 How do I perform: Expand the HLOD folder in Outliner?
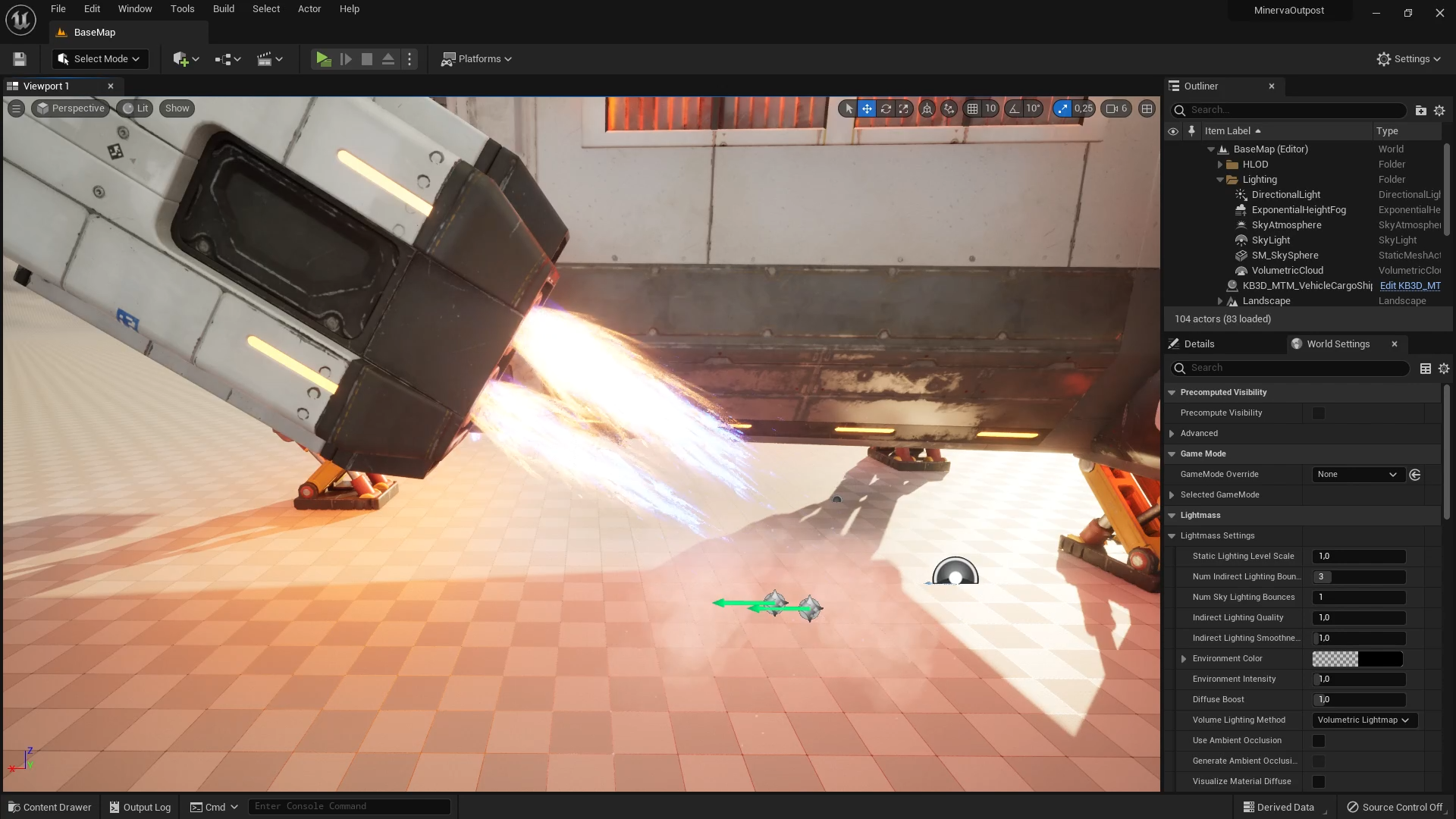[x=1220, y=165]
